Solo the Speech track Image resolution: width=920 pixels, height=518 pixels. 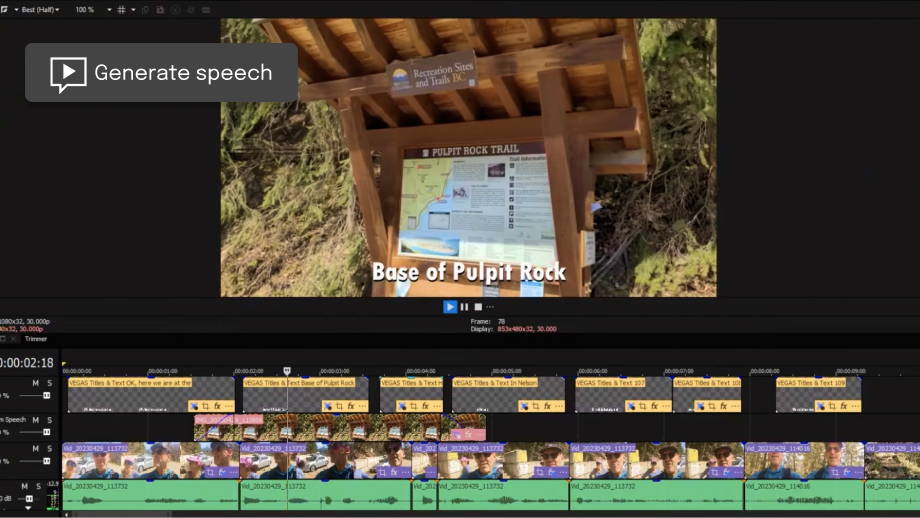[x=49, y=420]
